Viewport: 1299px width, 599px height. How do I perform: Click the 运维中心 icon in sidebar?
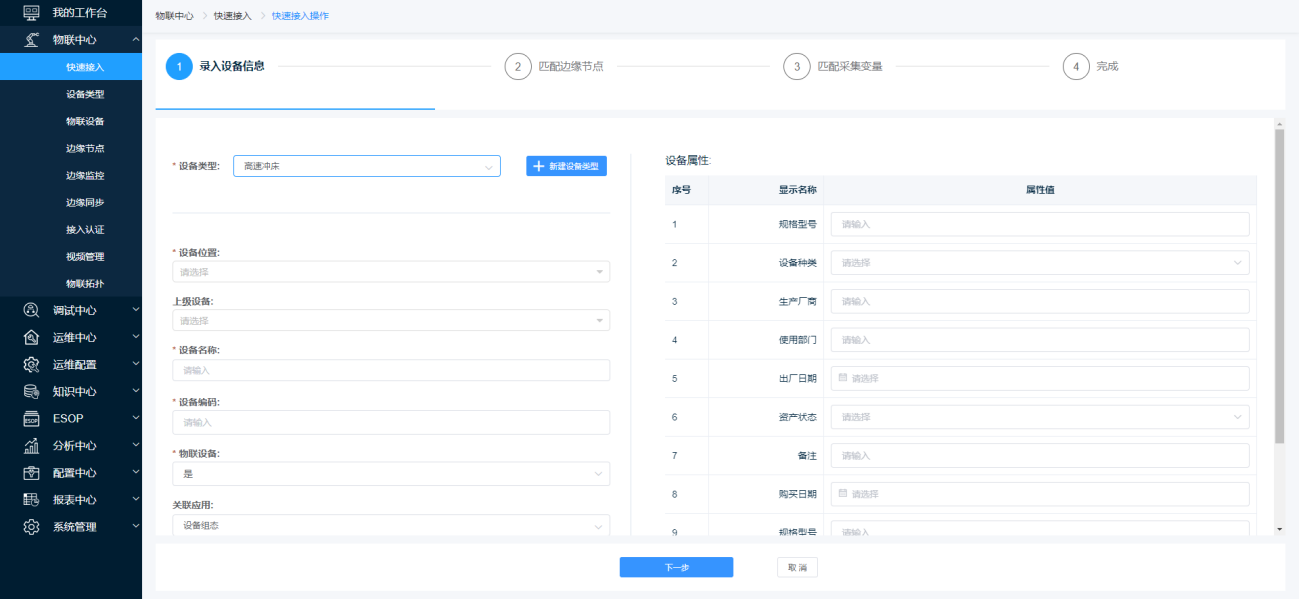31,338
